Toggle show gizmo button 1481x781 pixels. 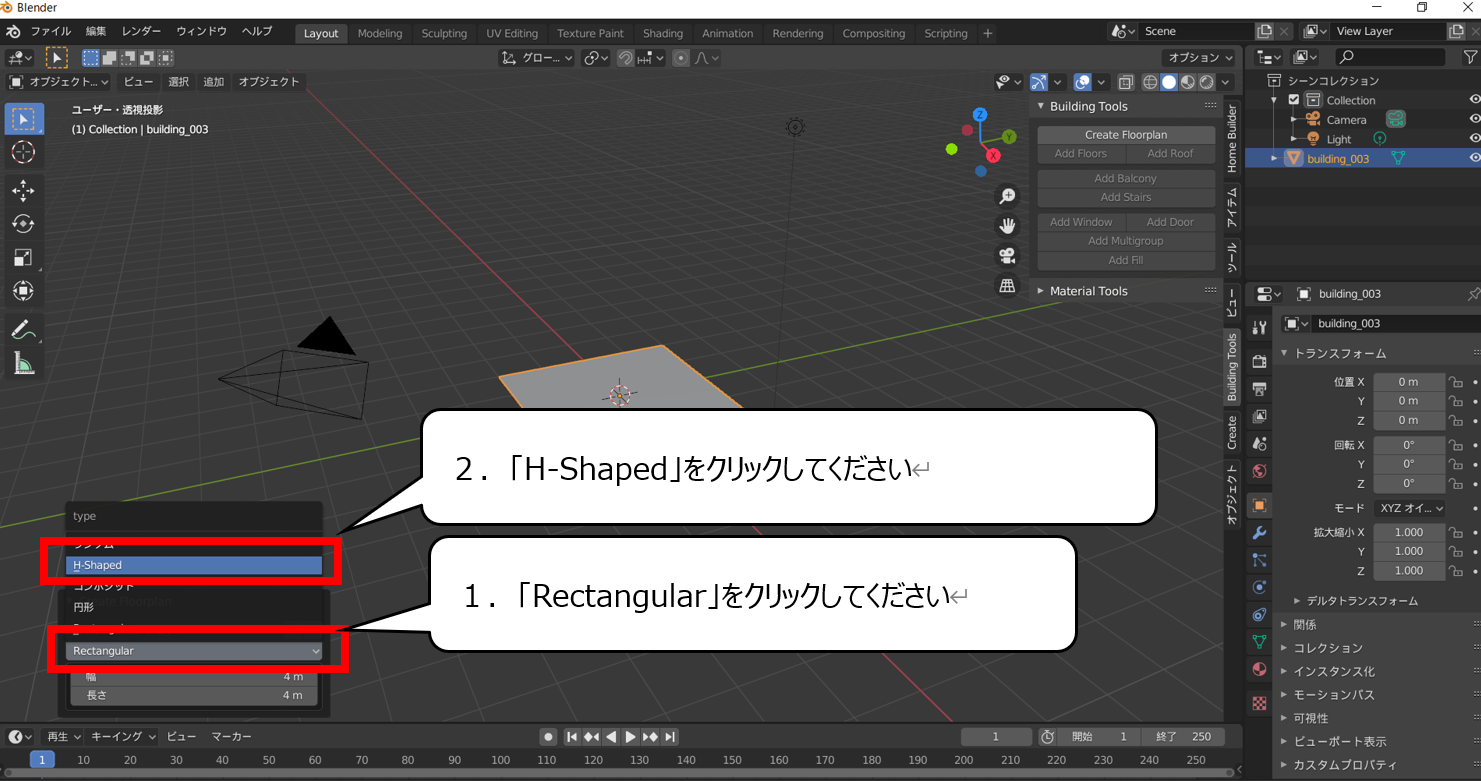point(1039,82)
